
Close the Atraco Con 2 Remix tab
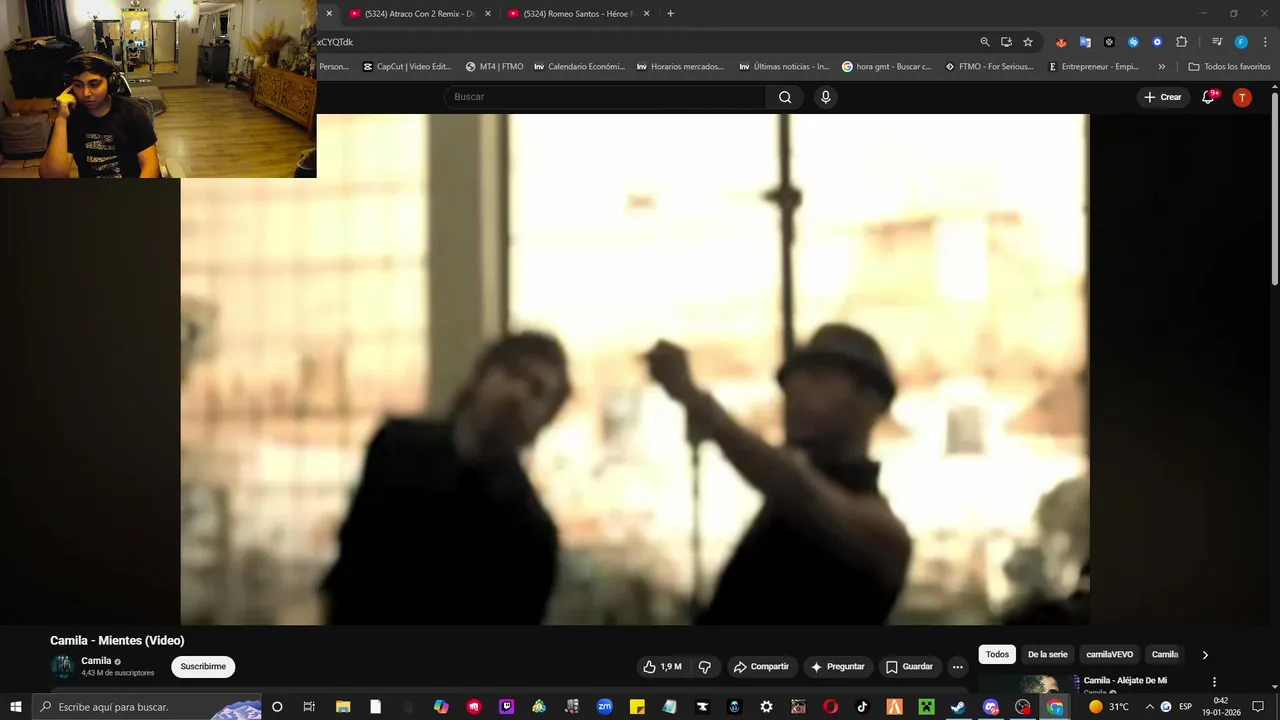[x=488, y=13]
